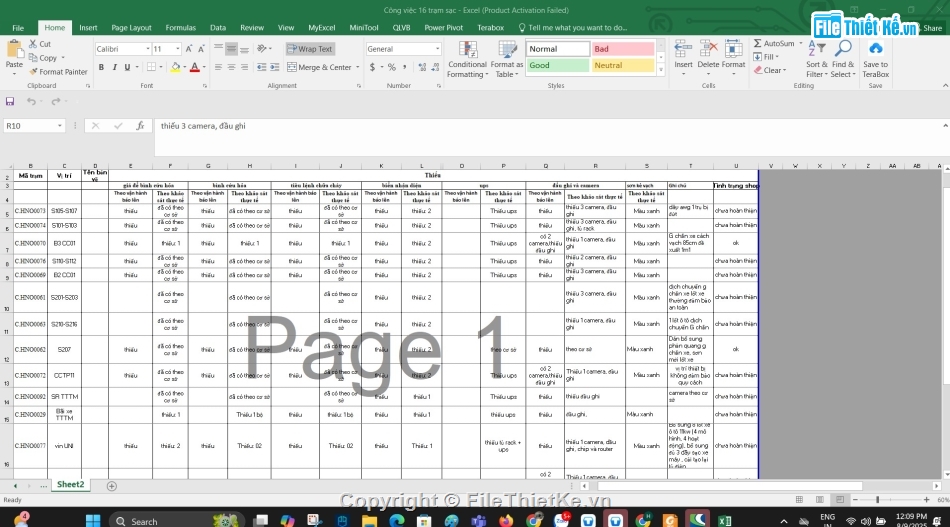Click Format cells icon
This screenshot has height=527, width=950.
click(x=733, y=49)
